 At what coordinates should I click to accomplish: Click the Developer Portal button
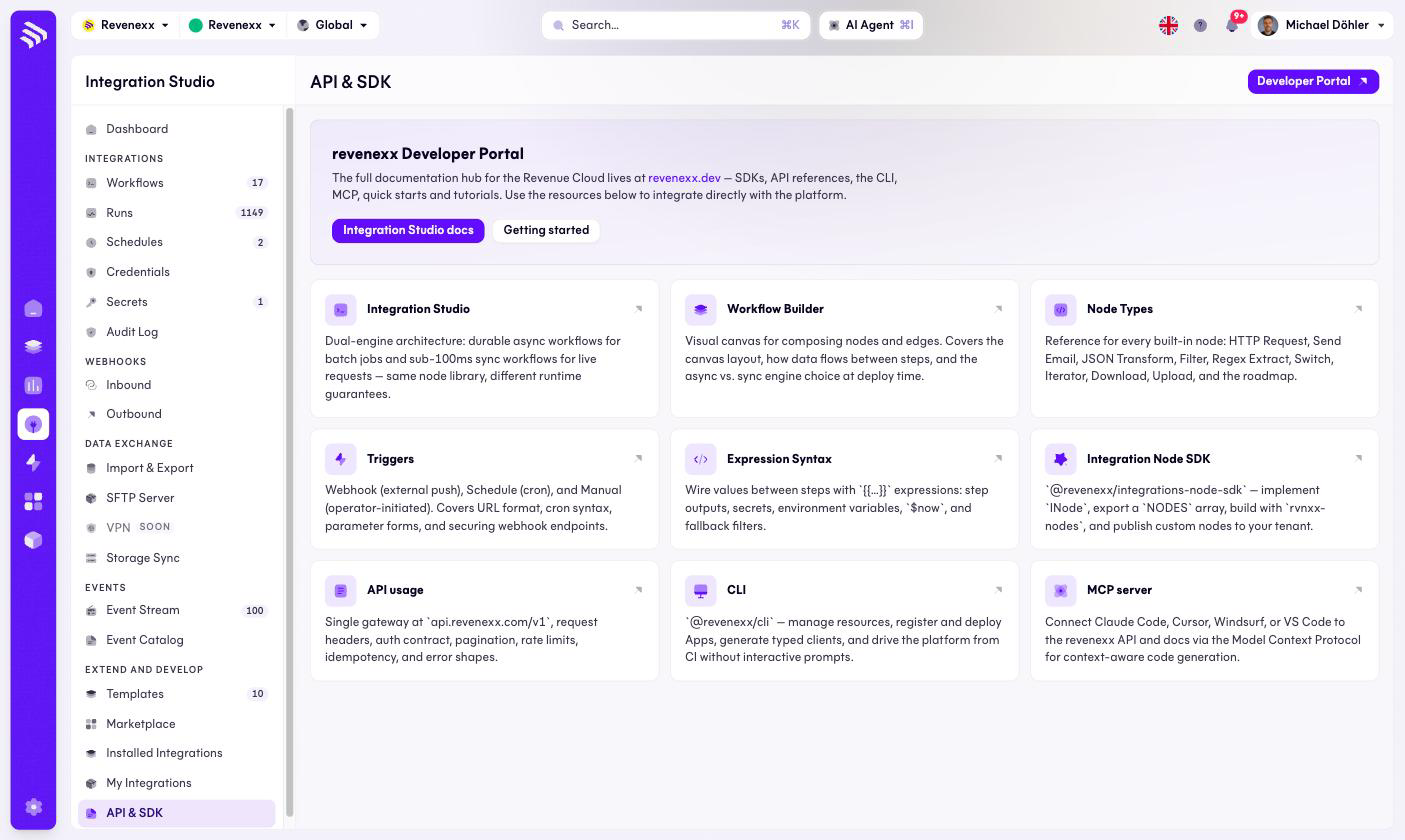tap(1313, 81)
